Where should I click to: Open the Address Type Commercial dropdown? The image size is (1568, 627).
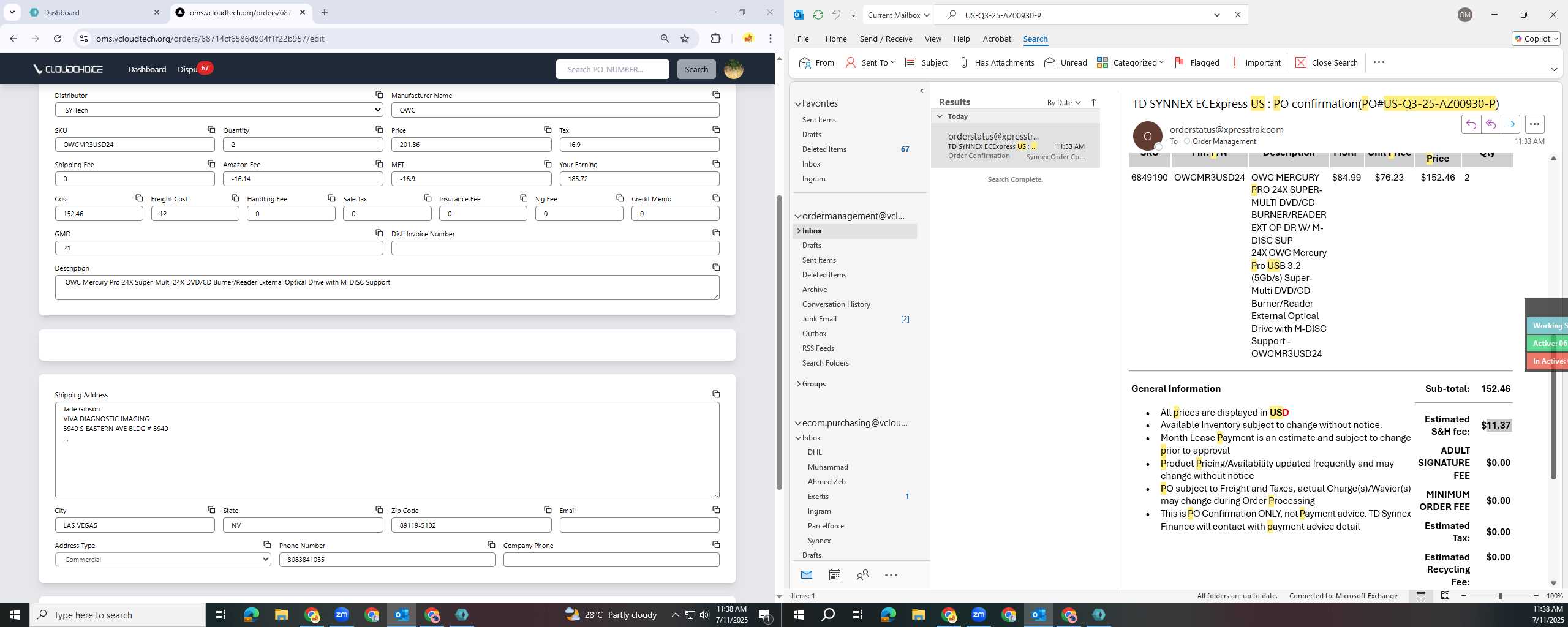point(163,560)
